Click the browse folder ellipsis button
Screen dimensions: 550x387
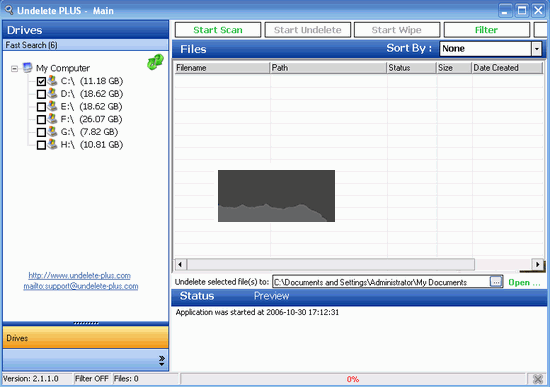(x=496, y=282)
